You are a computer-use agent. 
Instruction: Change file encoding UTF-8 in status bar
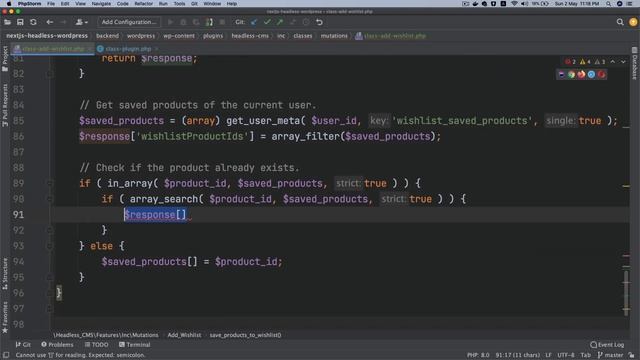tap(566, 355)
